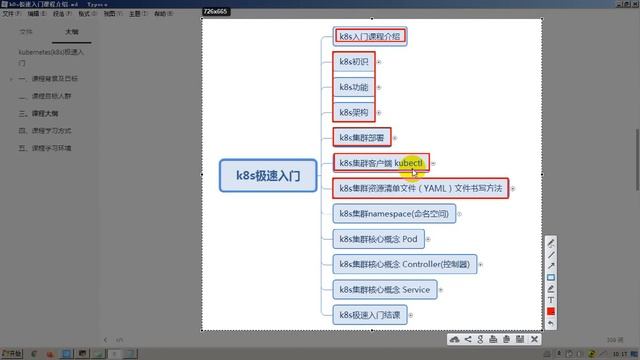This screenshot has height=360, width=640.
Task: Click the k8s极速入门 central mind map node
Action: click(x=268, y=176)
